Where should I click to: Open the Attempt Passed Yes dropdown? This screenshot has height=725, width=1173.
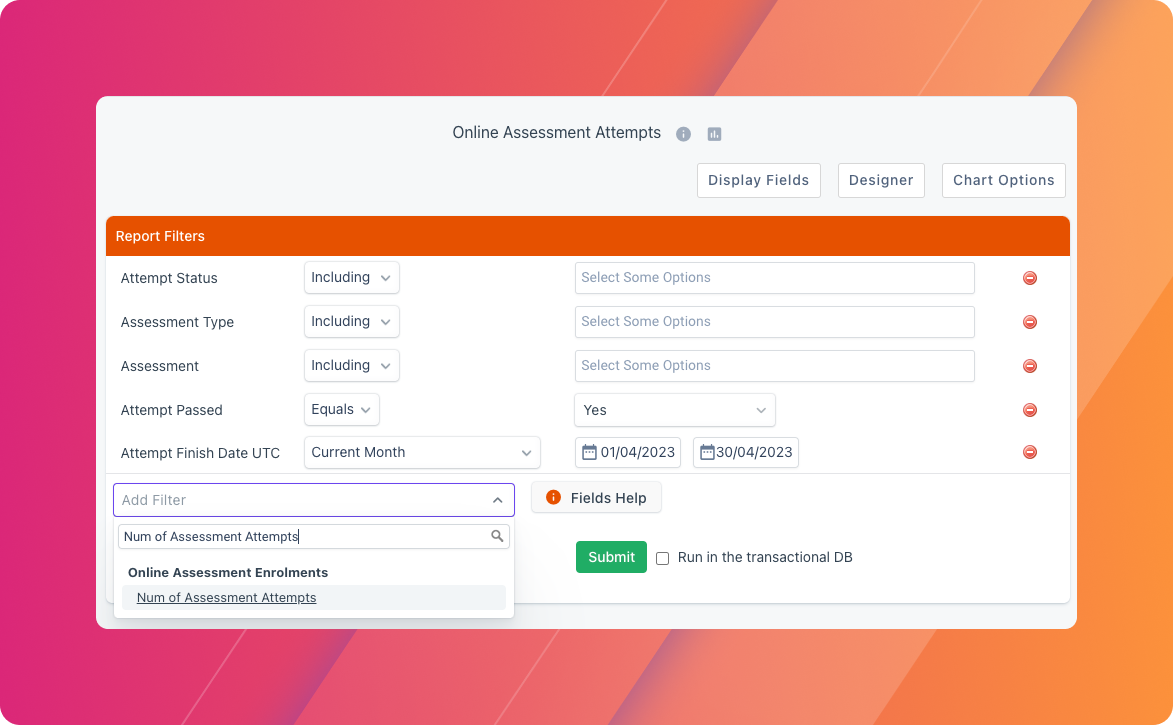[674, 410]
